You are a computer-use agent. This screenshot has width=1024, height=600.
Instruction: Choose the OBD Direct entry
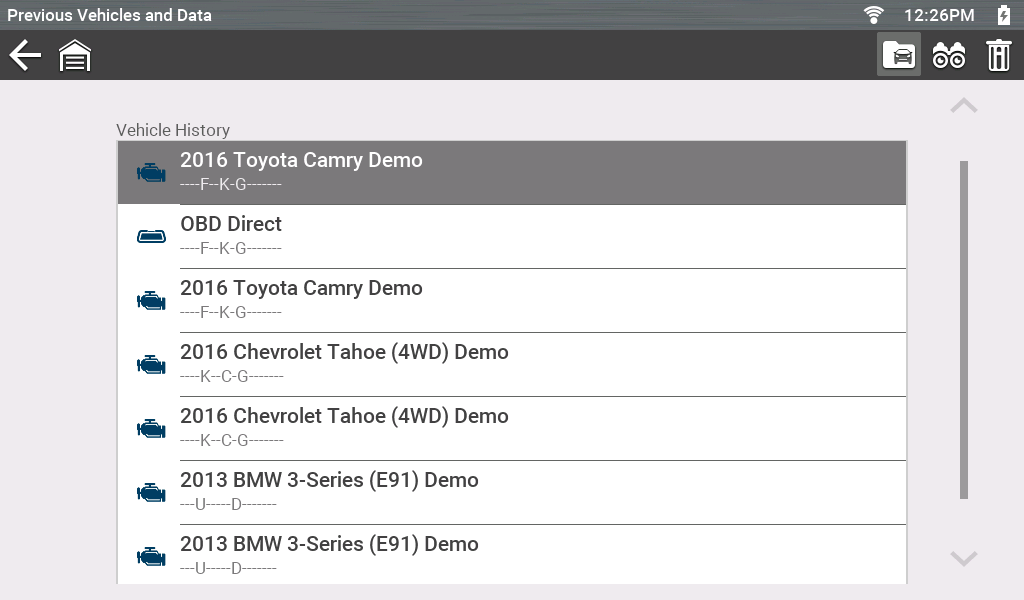(x=511, y=236)
